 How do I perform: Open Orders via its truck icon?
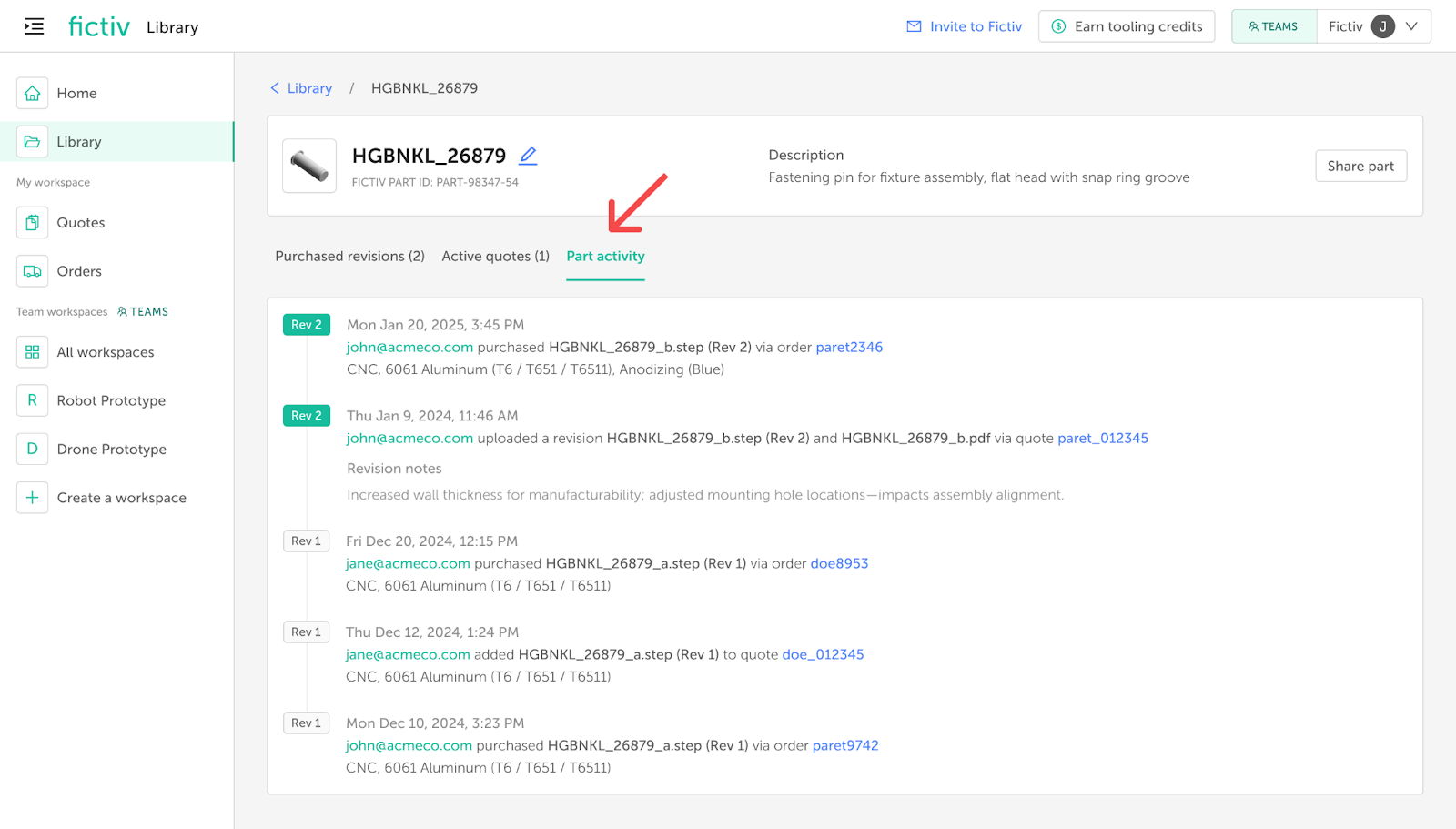coord(32,271)
